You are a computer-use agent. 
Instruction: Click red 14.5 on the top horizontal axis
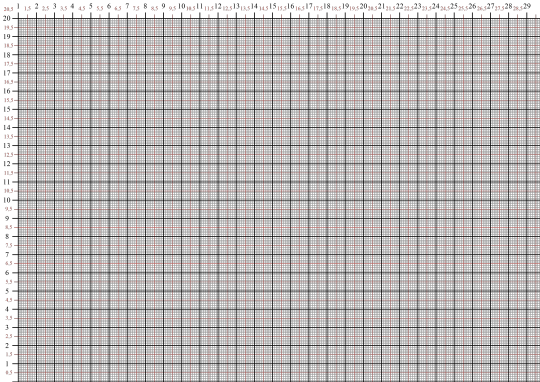tap(263, 9)
